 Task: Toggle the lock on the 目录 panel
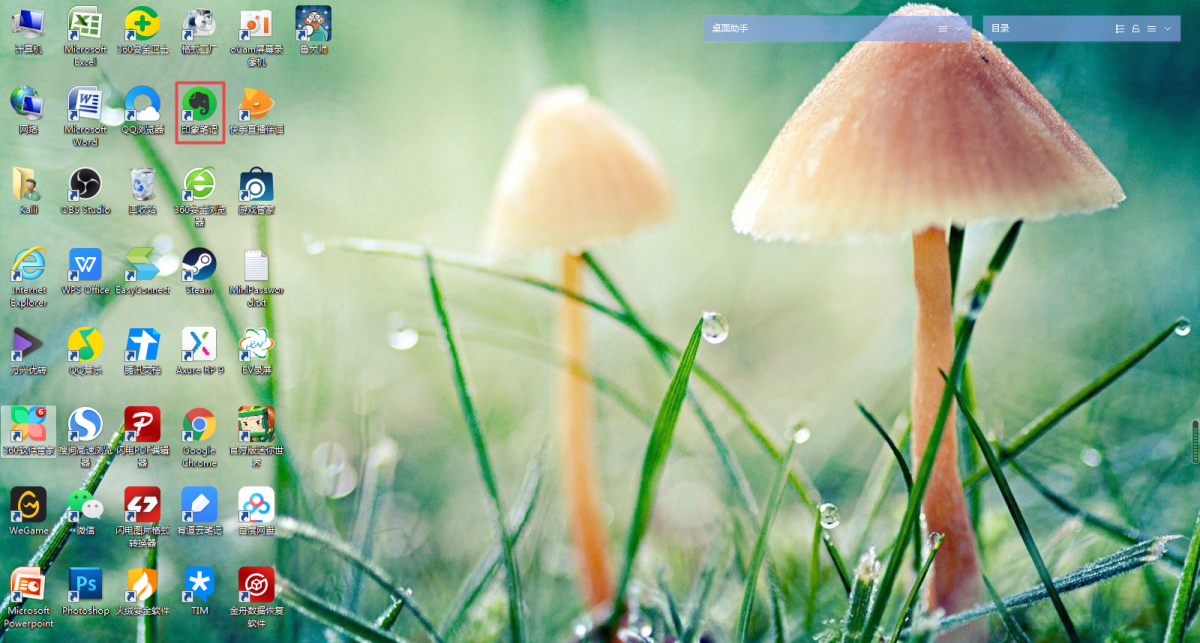[1136, 29]
